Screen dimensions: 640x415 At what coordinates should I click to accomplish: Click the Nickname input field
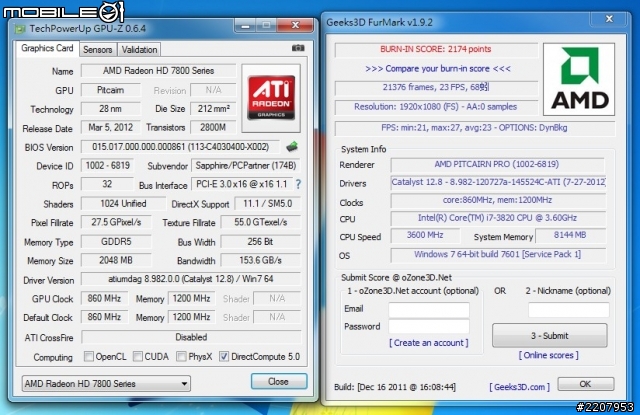tap(569, 310)
